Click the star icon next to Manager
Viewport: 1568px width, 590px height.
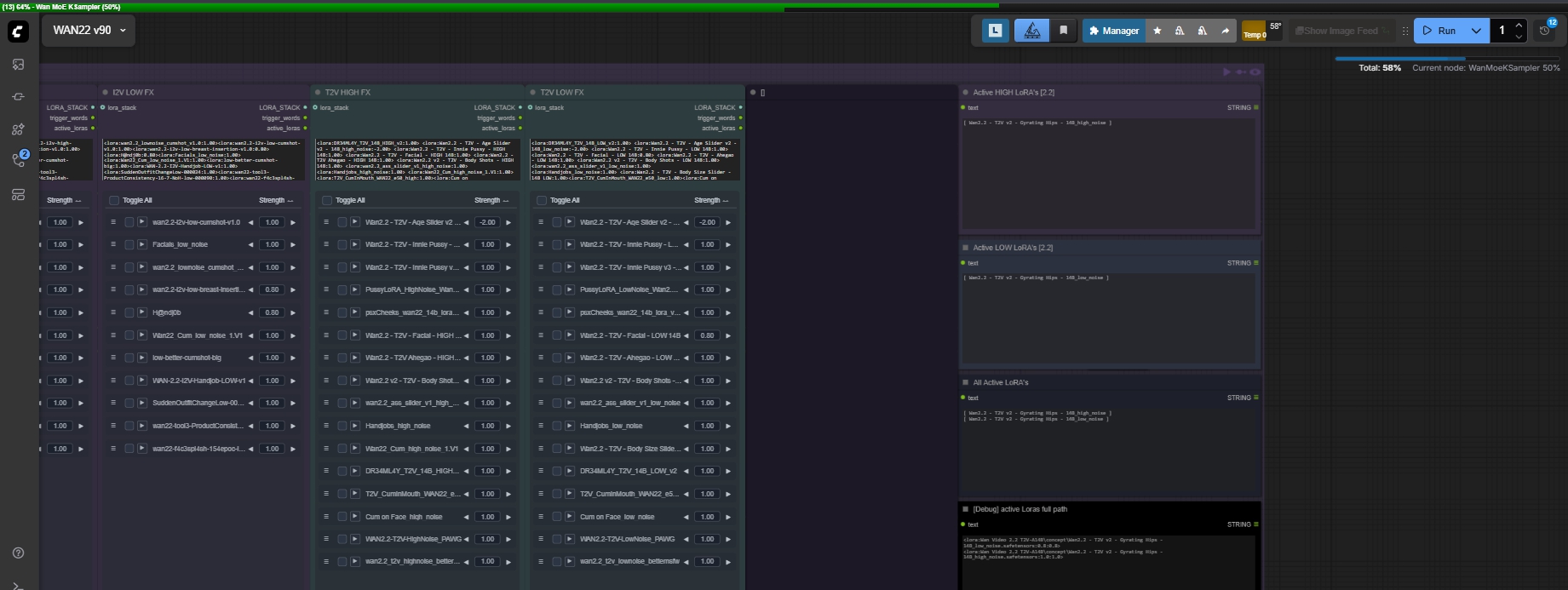point(1157,31)
